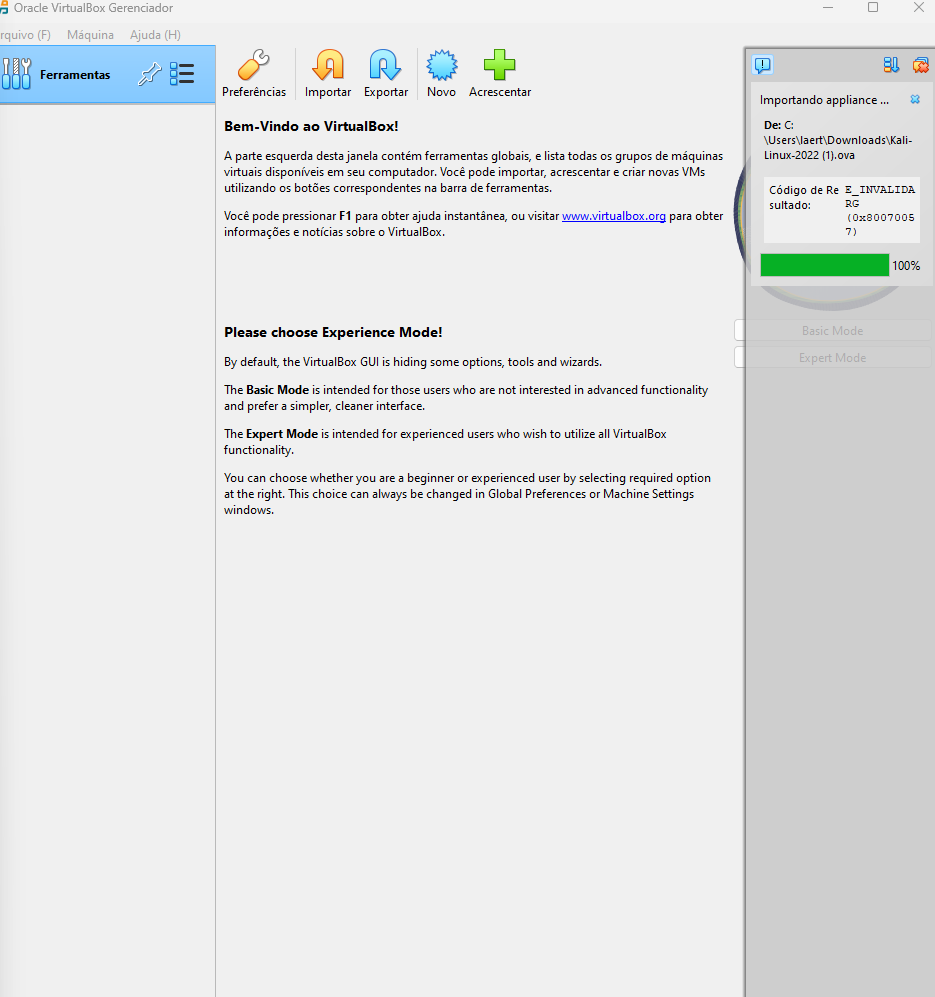935x997 pixels.
Task: Visit the www.virtualbox.org link
Action: pos(614,216)
